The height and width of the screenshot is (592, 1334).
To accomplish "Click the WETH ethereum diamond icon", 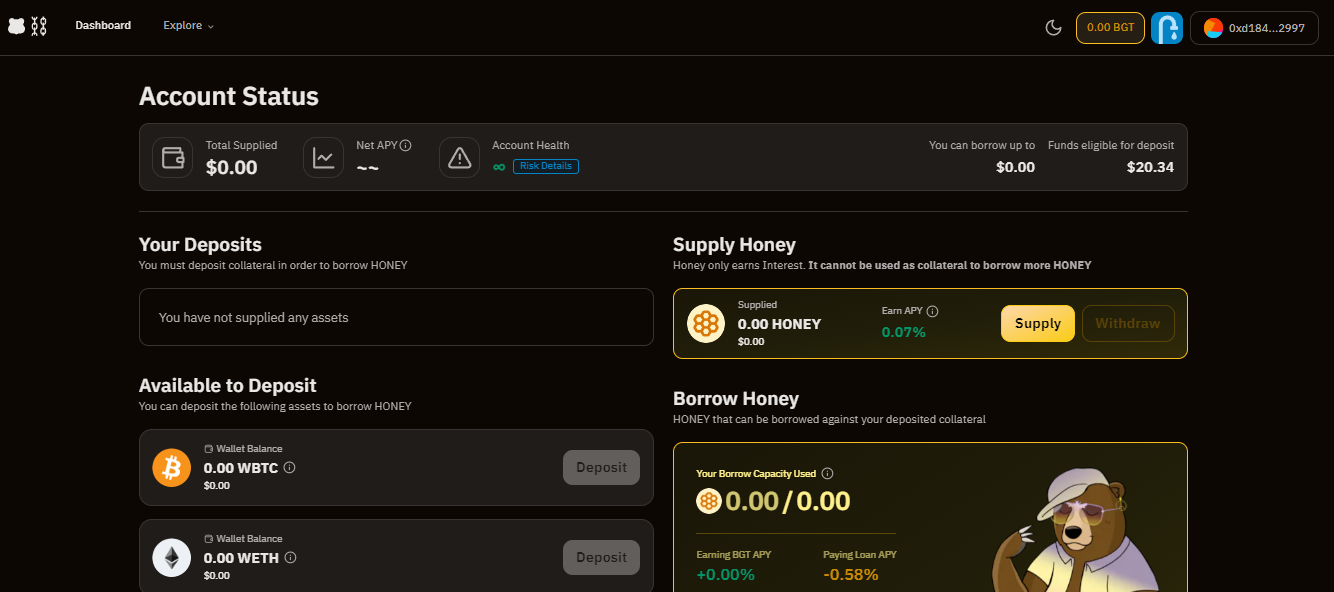I will pyautogui.click(x=171, y=557).
